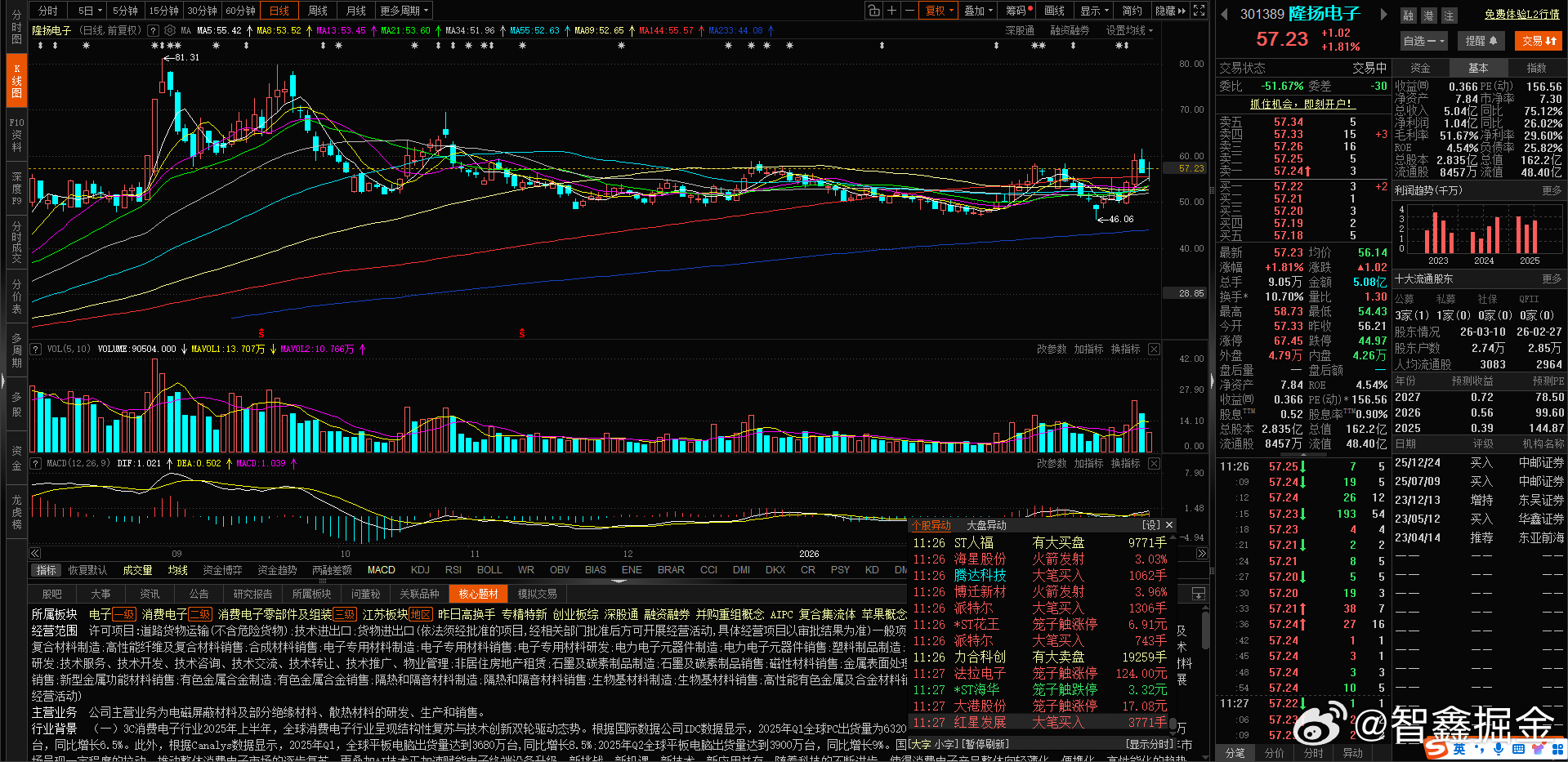The width and height of the screenshot is (1568, 762).
Task: Click the plus zoom-in chart icon
Action: pyautogui.click(x=891, y=11)
